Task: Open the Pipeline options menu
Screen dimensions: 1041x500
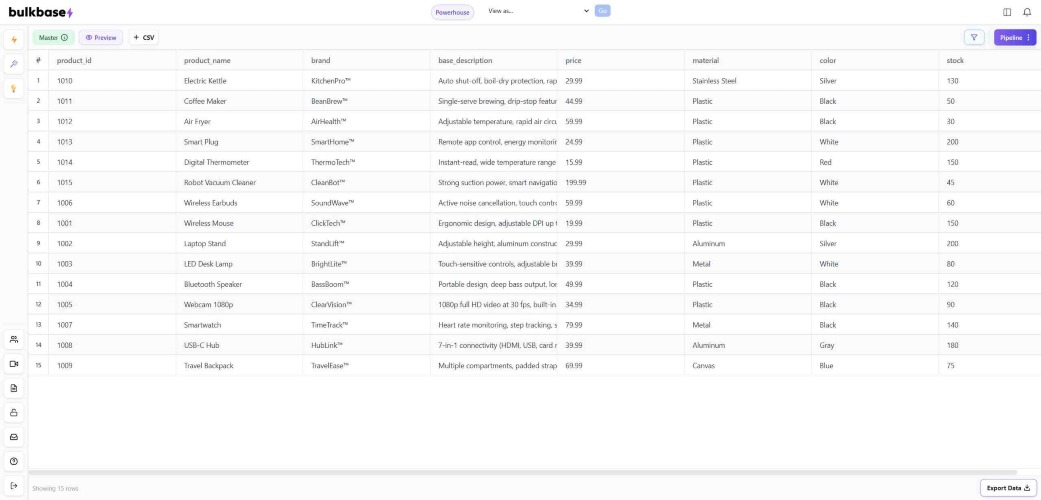Action: (1014, 38)
